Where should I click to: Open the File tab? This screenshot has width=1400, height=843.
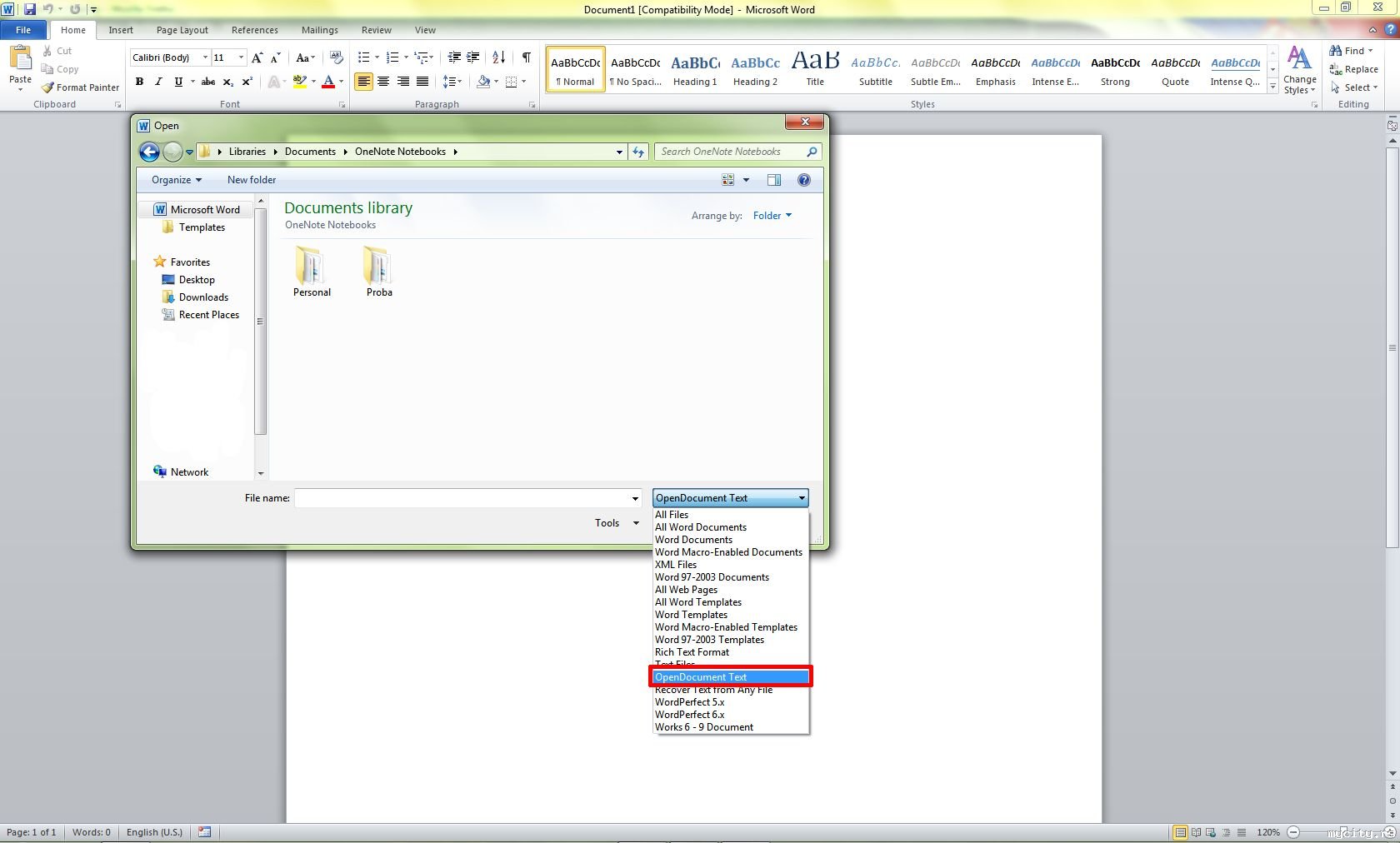(23, 30)
